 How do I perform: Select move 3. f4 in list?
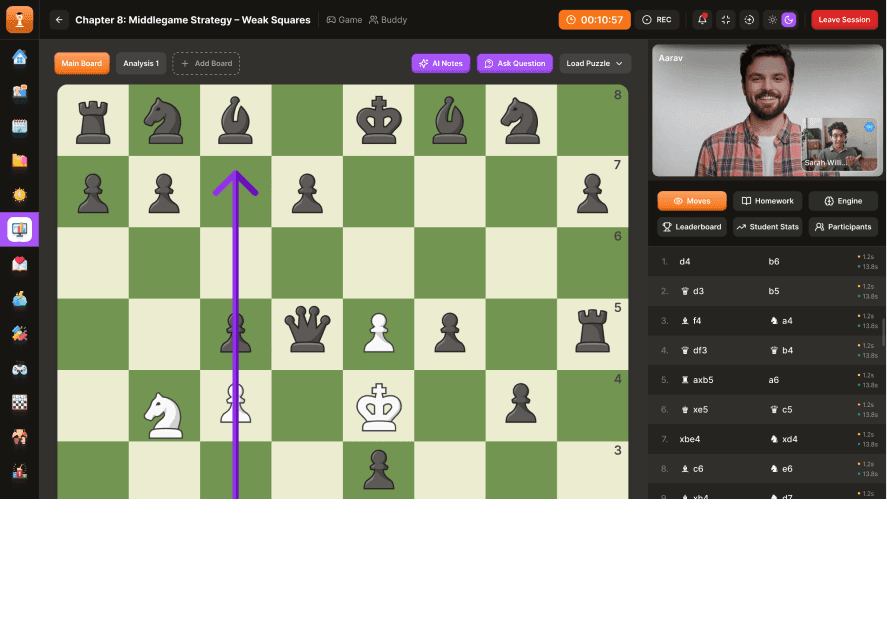point(691,321)
